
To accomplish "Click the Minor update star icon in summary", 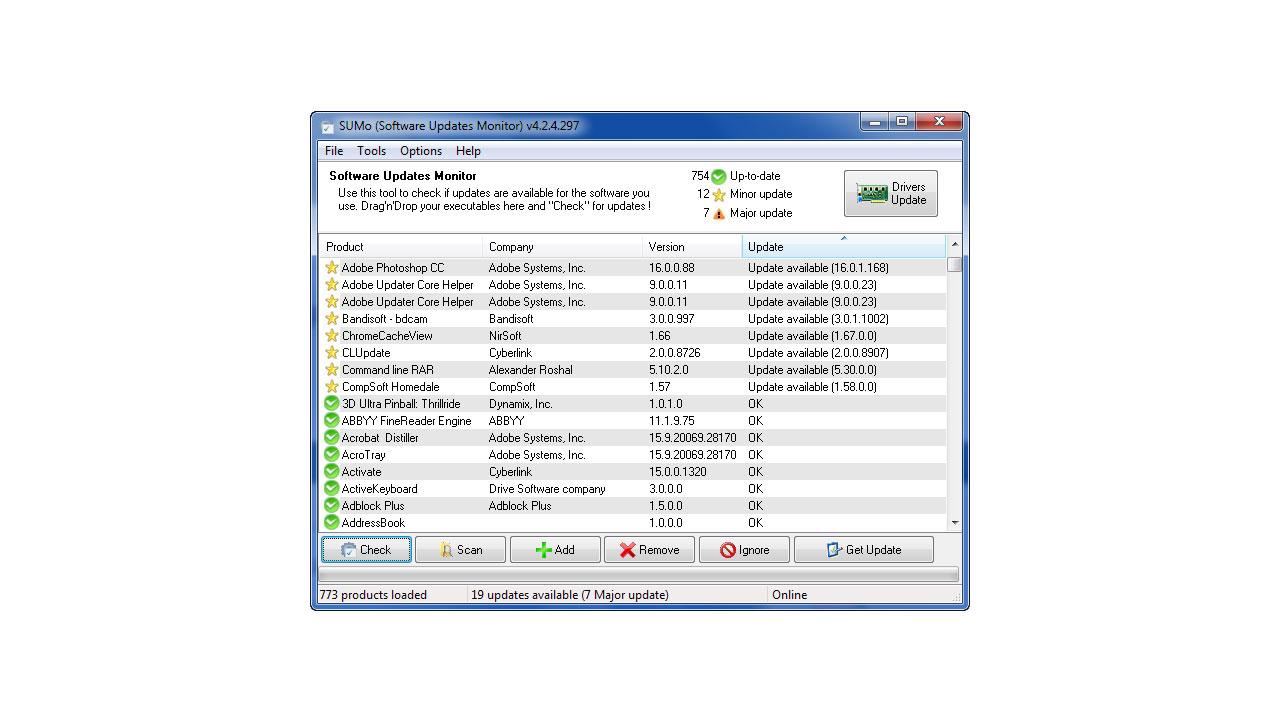I will click(718, 195).
